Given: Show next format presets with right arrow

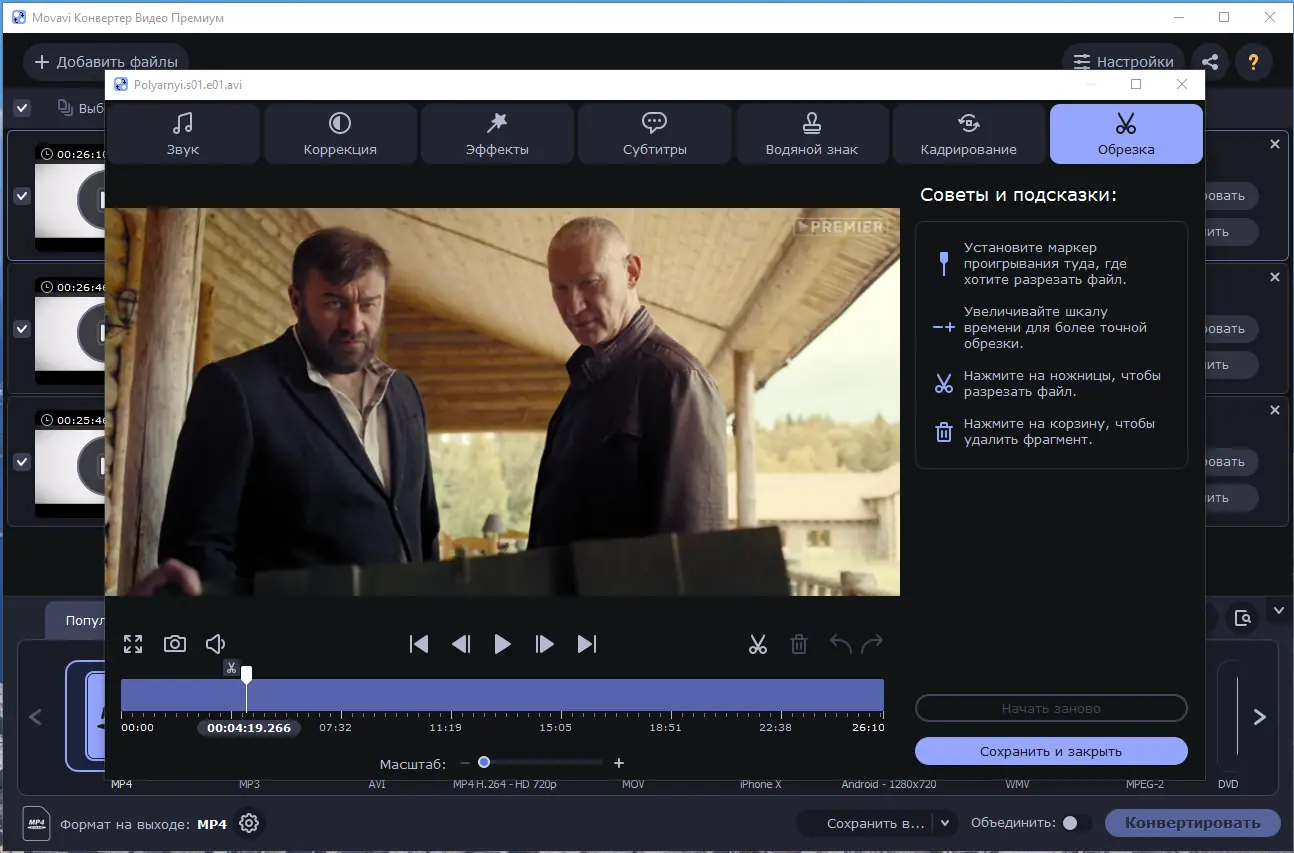Looking at the screenshot, I should (1260, 717).
